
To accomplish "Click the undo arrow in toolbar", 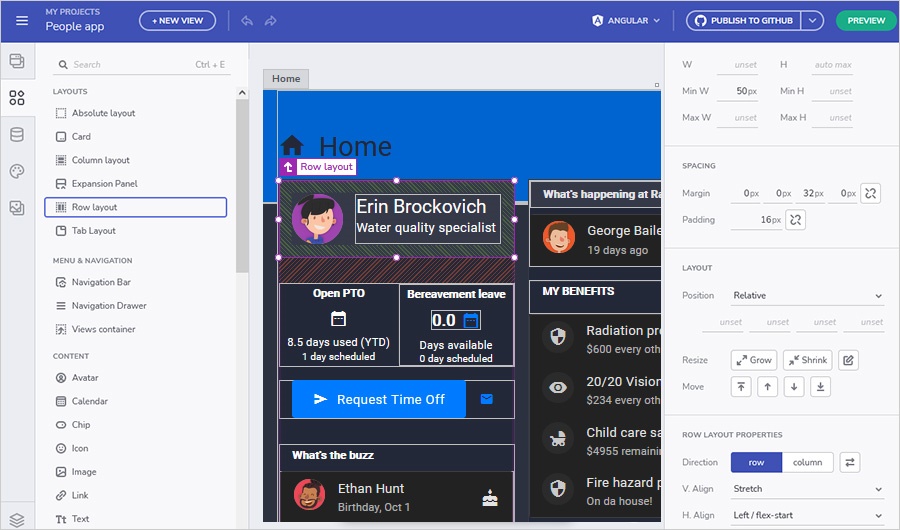I will pyautogui.click(x=246, y=20).
